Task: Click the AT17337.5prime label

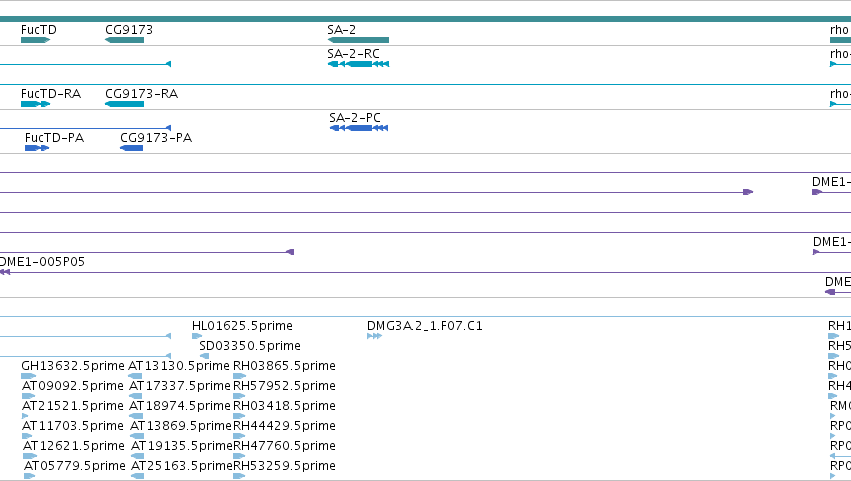Action: [180, 386]
